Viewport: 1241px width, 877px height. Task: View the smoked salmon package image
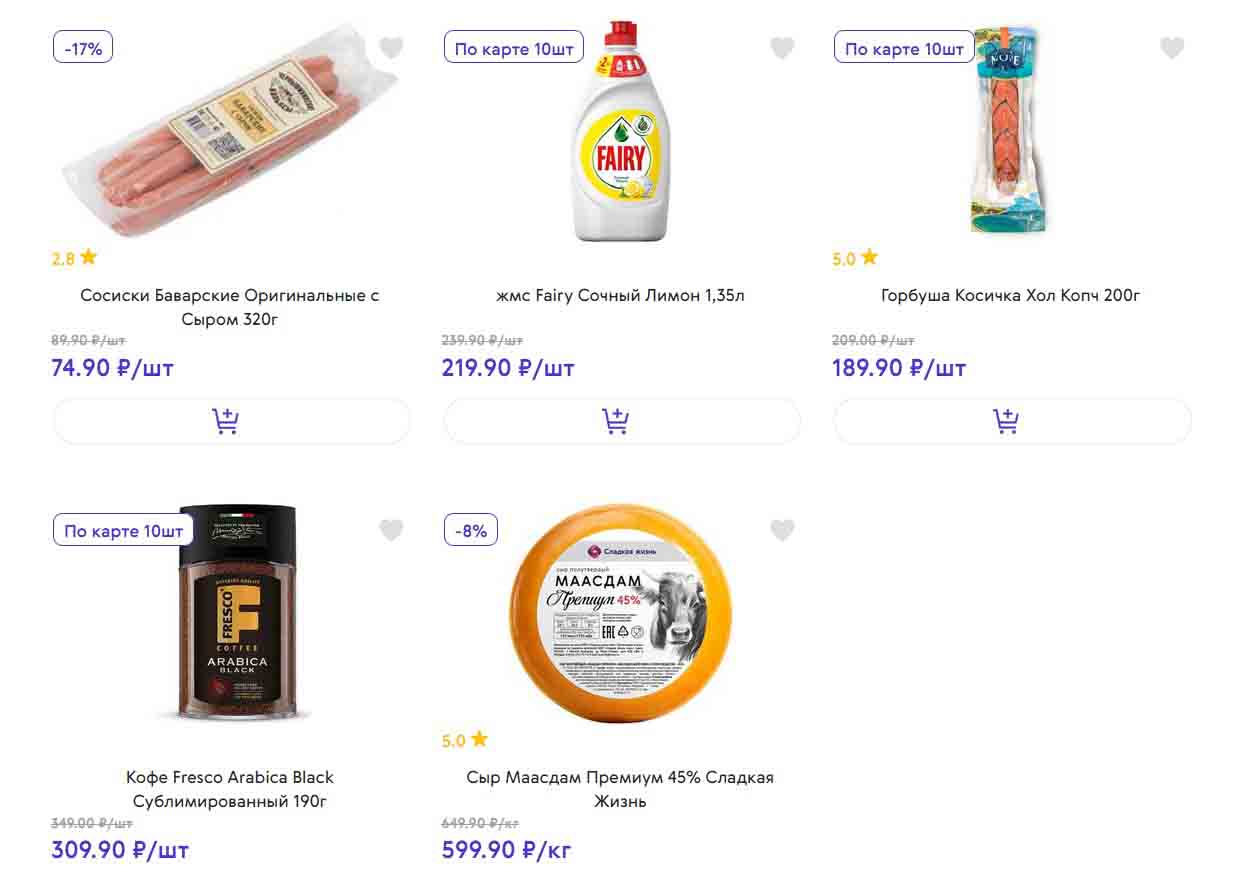(1006, 130)
